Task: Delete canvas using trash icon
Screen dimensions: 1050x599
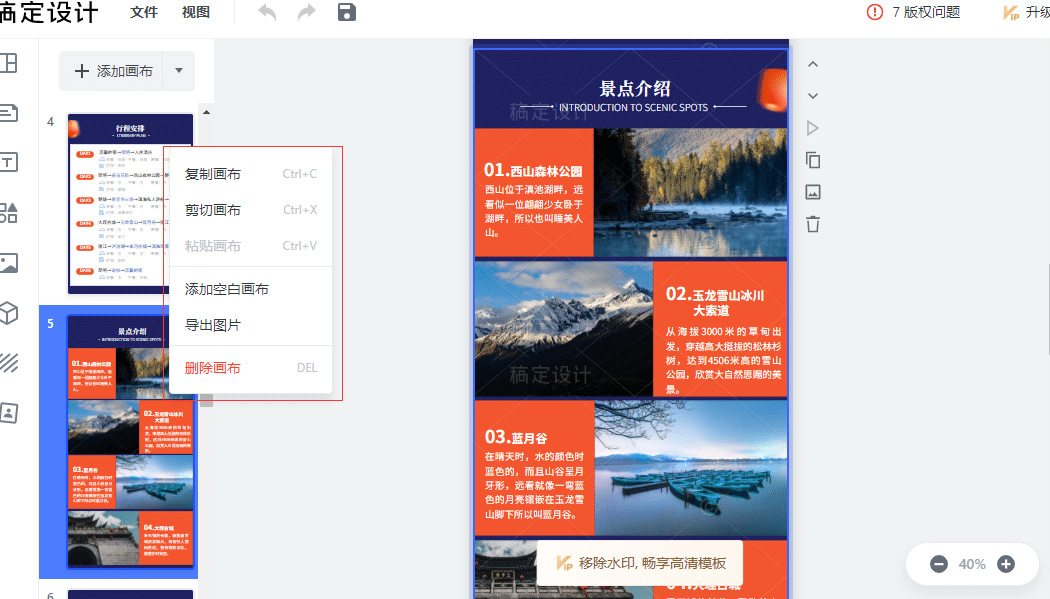Action: (812, 224)
